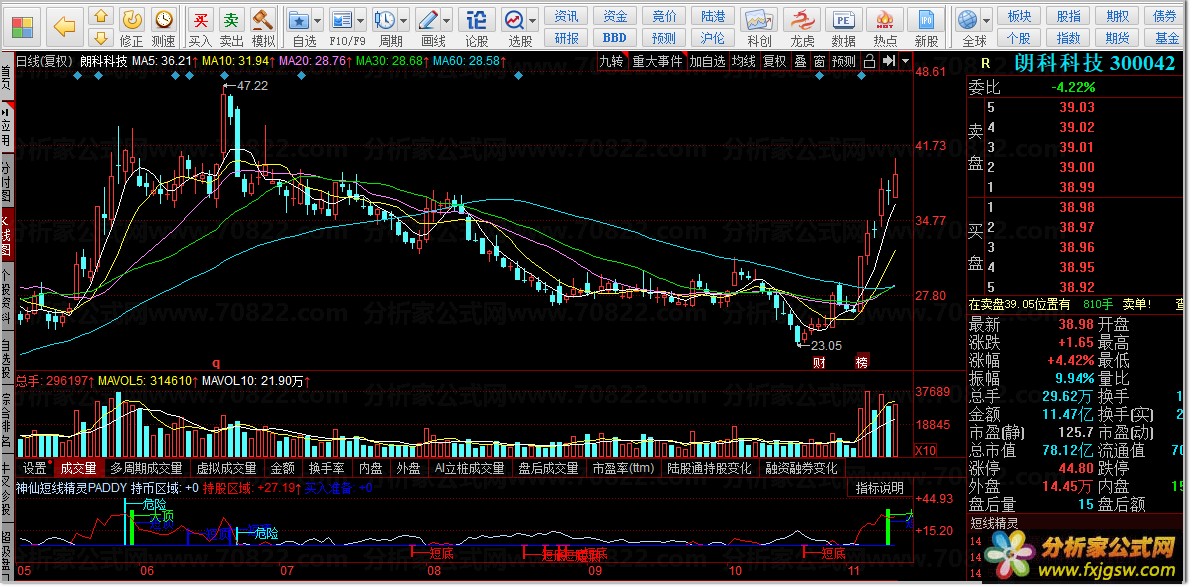Click the BBD button
This screenshot has height=587, width=1192.
[614, 37]
